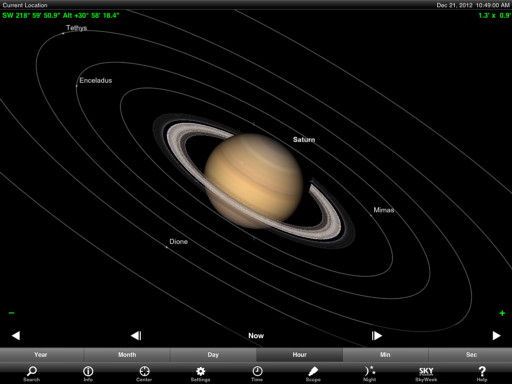The height and width of the screenshot is (384, 512).
Task: Tap the date and time display
Action: (x=473, y=5)
